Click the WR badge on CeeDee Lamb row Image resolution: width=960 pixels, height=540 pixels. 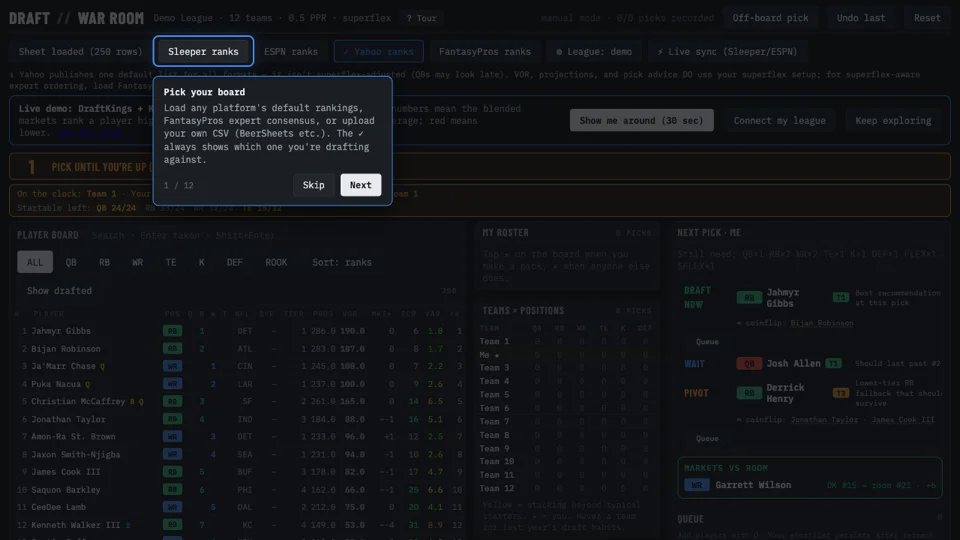pos(172,507)
